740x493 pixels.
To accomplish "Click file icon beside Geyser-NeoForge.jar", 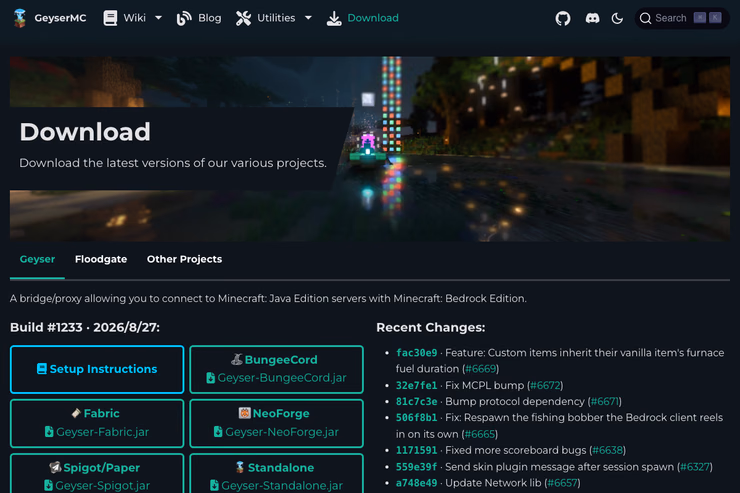I will coord(218,432).
